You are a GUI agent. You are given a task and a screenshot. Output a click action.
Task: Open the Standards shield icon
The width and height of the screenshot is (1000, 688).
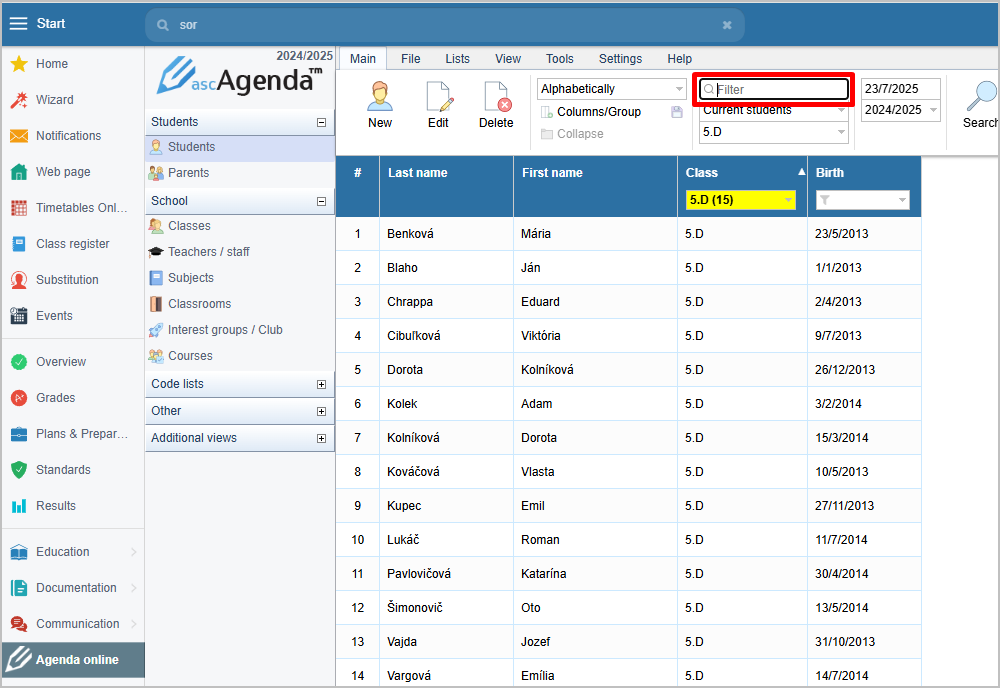(19, 470)
